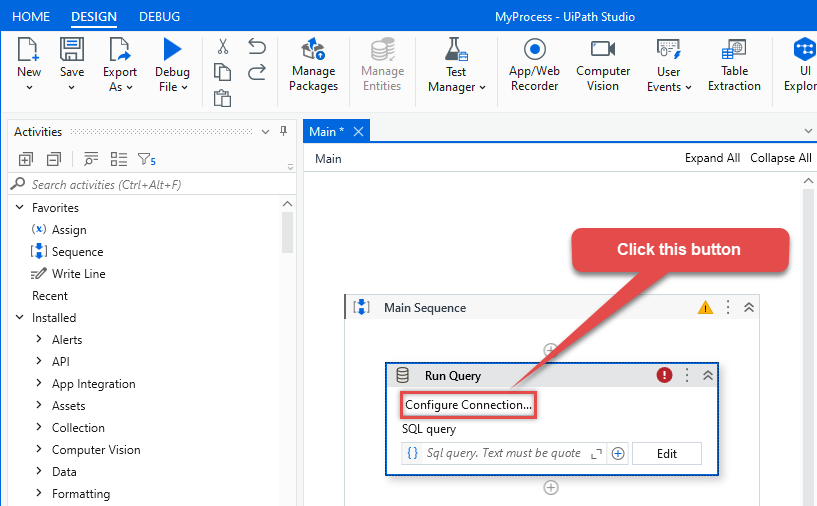Click Configure Connection button
This screenshot has height=506, width=817.
pyautogui.click(x=468, y=405)
